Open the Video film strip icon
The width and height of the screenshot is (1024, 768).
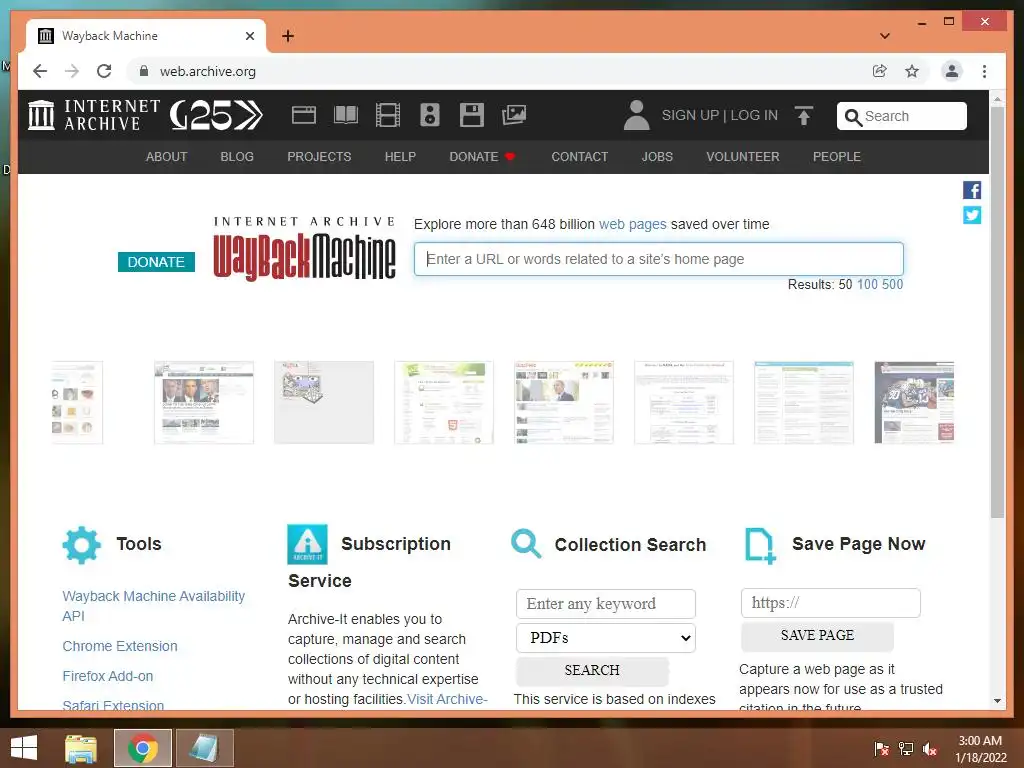388,115
